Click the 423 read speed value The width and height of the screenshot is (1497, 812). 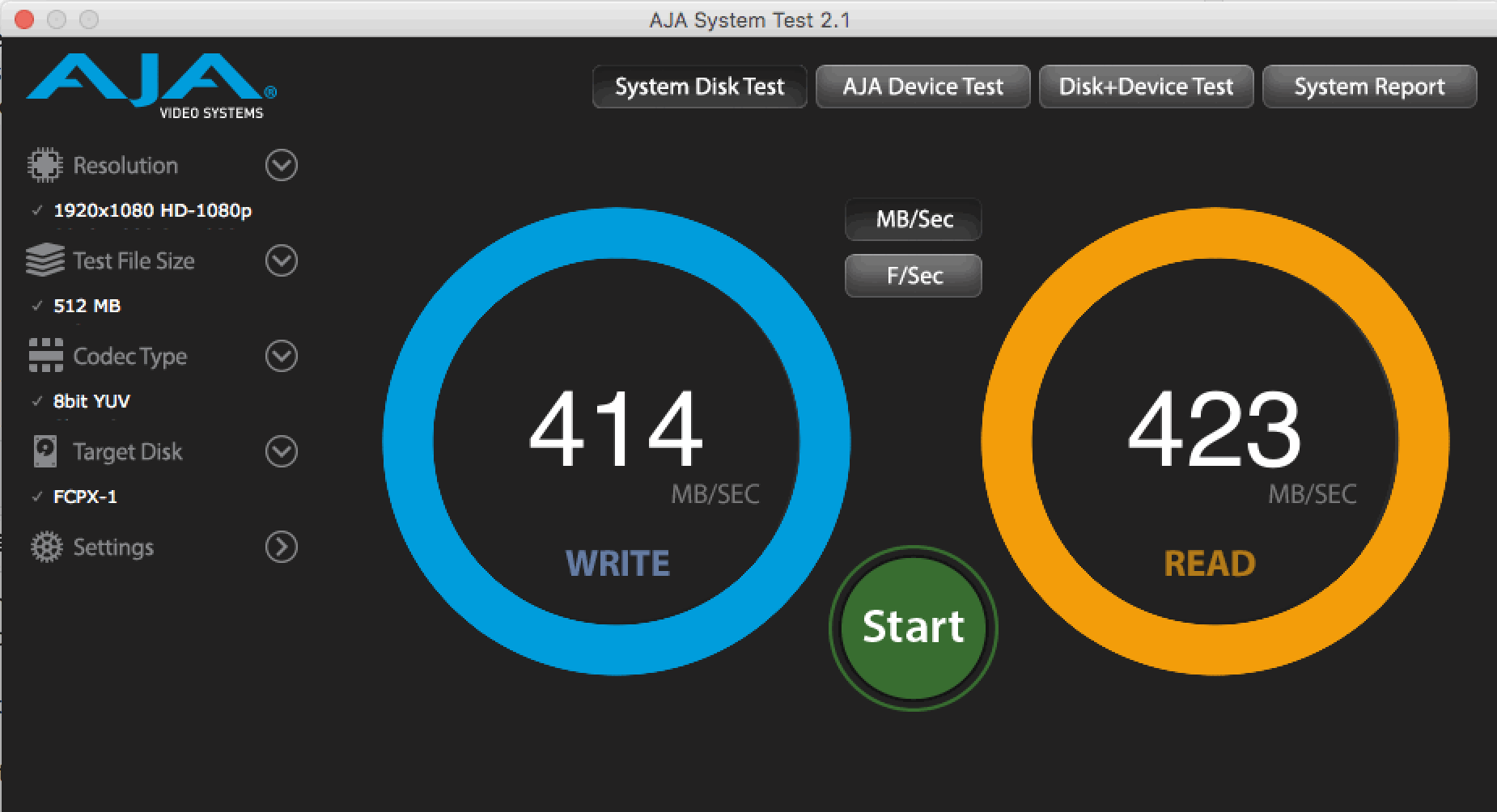pos(1215,429)
